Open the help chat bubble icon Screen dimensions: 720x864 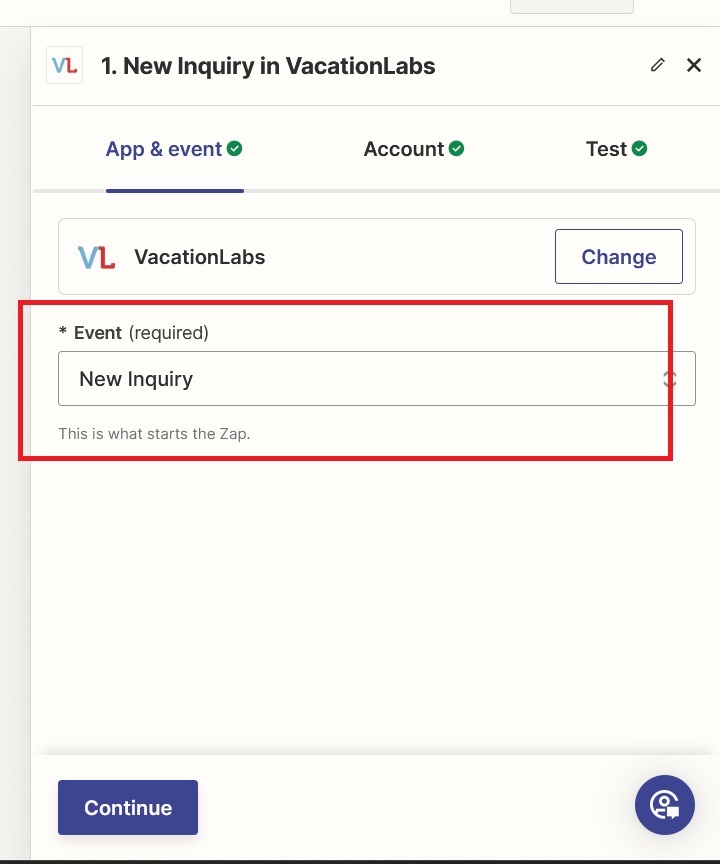[x=664, y=805]
